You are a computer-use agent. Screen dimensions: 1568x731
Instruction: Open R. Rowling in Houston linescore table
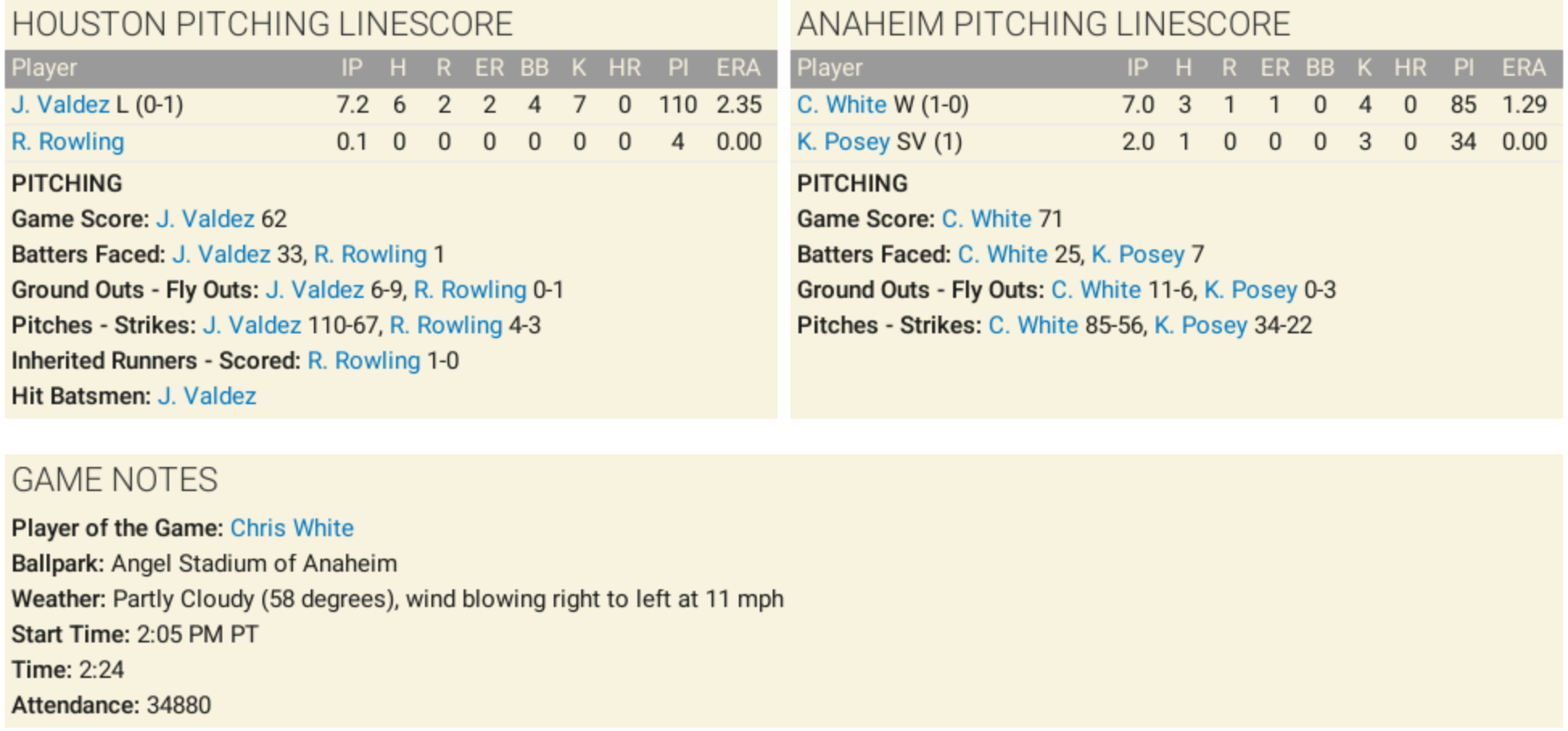tap(68, 142)
